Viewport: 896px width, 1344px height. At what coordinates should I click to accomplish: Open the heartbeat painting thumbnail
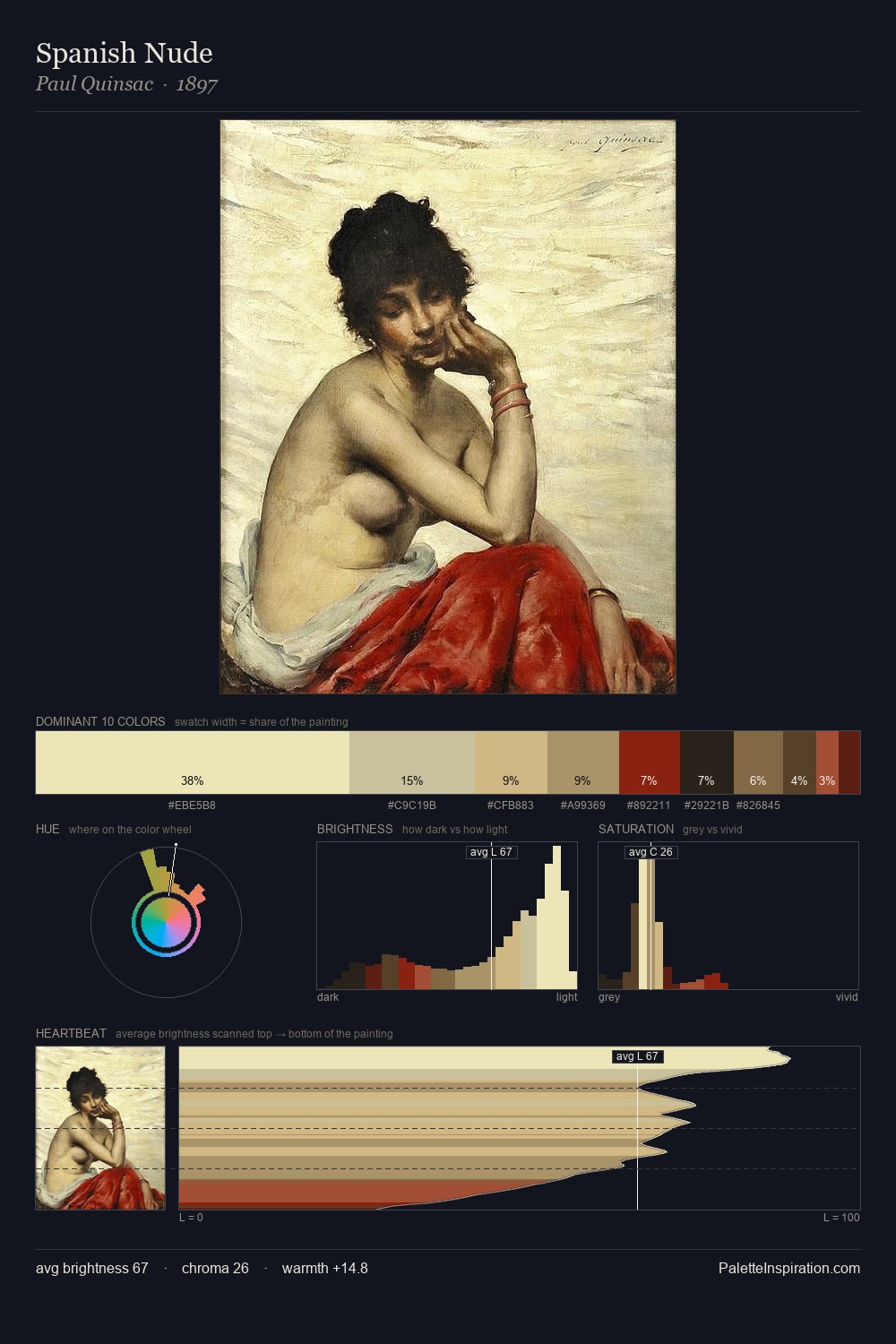click(100, 1128)
